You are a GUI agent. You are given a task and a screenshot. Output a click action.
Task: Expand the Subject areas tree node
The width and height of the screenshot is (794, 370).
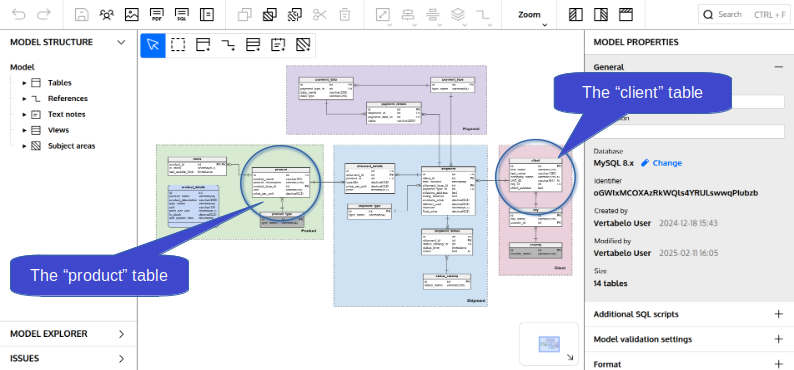click(x=24, y=146)
